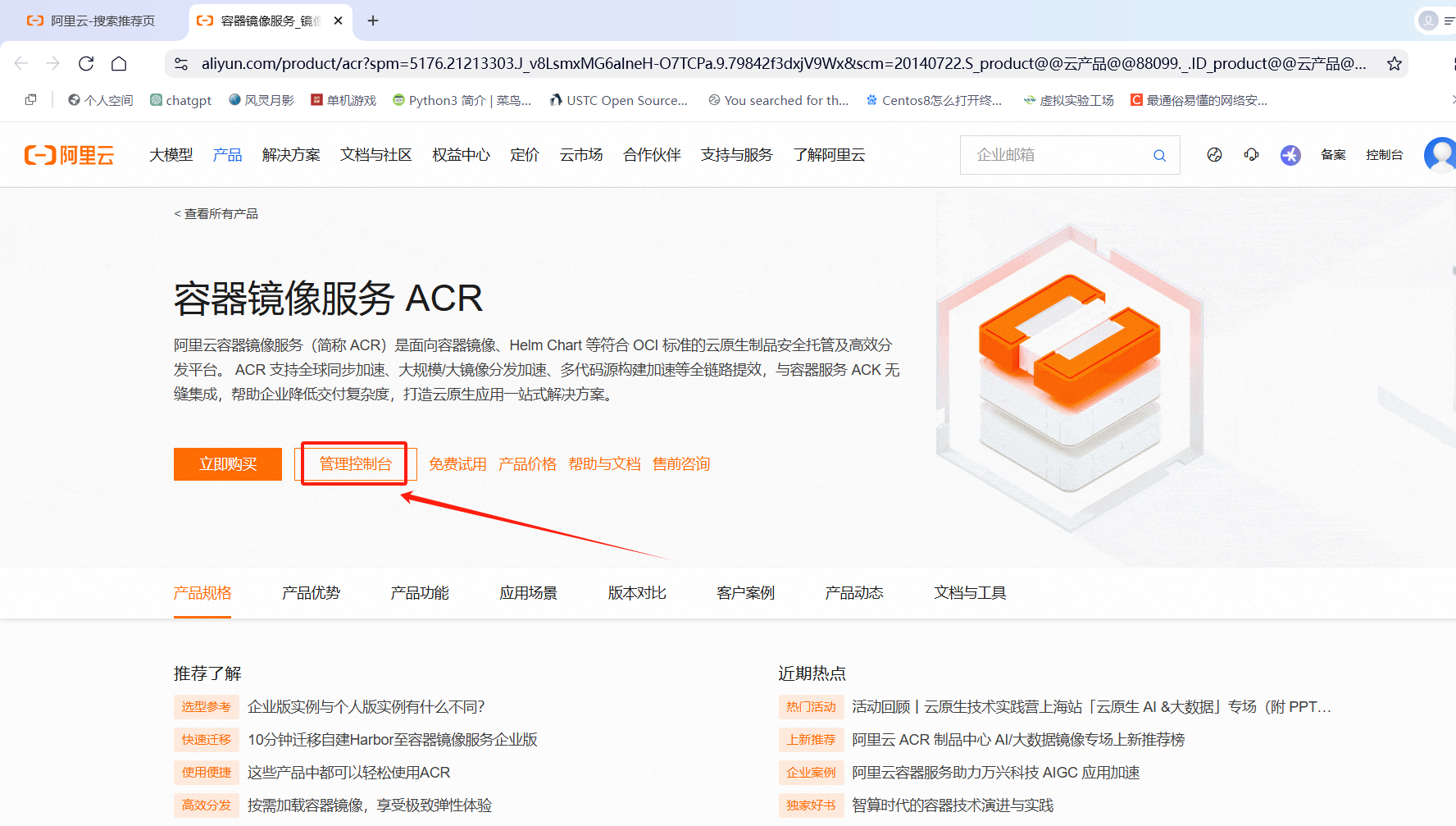
Task: Click the headset support icon
Action: click(1251, 154)
